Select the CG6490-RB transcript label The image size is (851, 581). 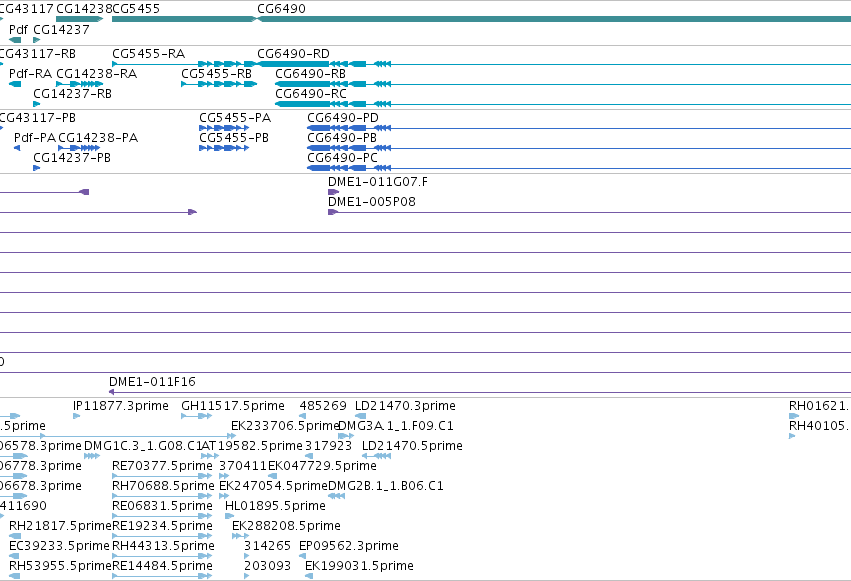coord(310,74)
